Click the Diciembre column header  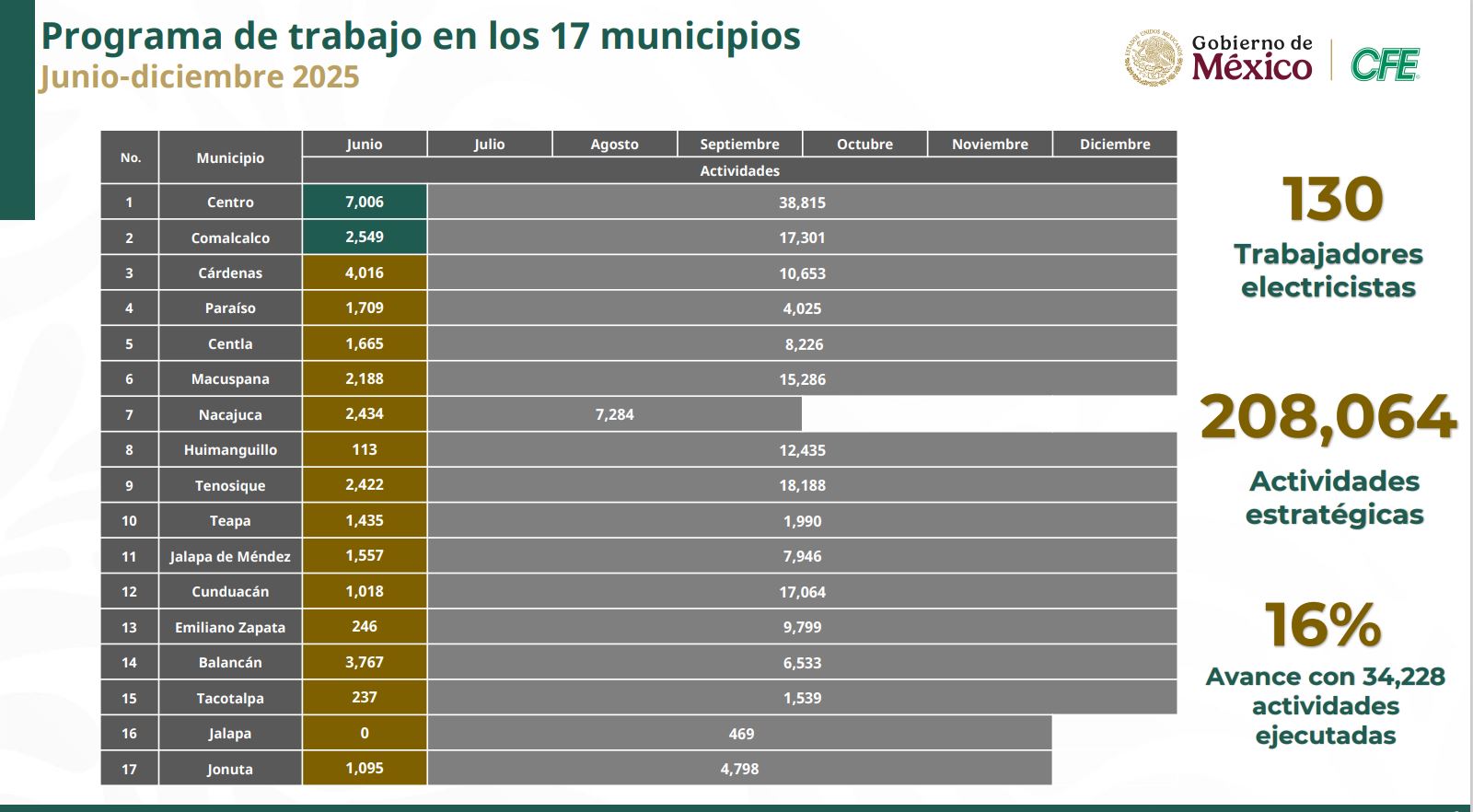click(1115, 144)
